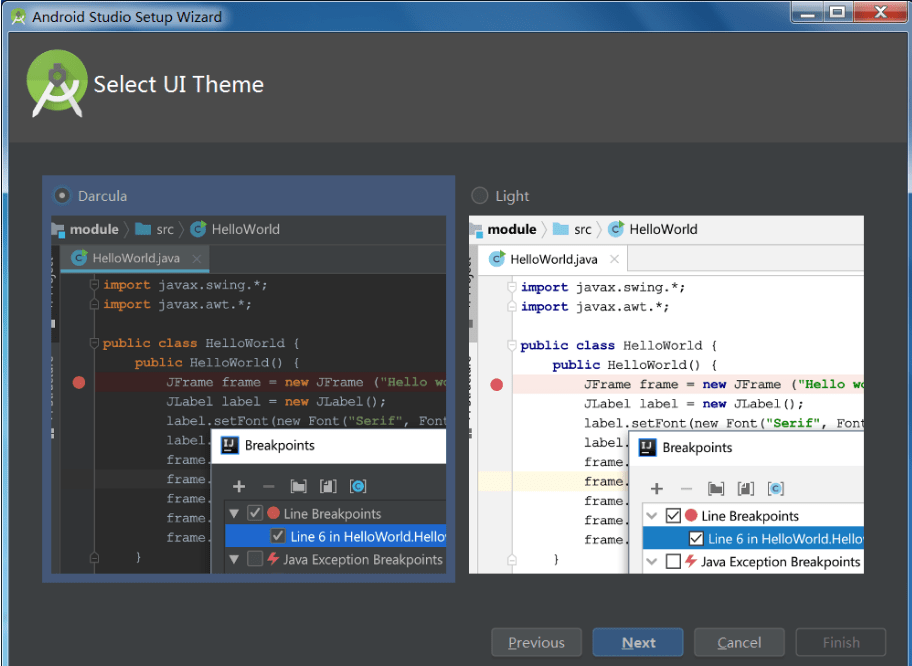This screenshot has width=912, height=666.
Task: Minimize the Setup Wizard window
Action: 807,13
